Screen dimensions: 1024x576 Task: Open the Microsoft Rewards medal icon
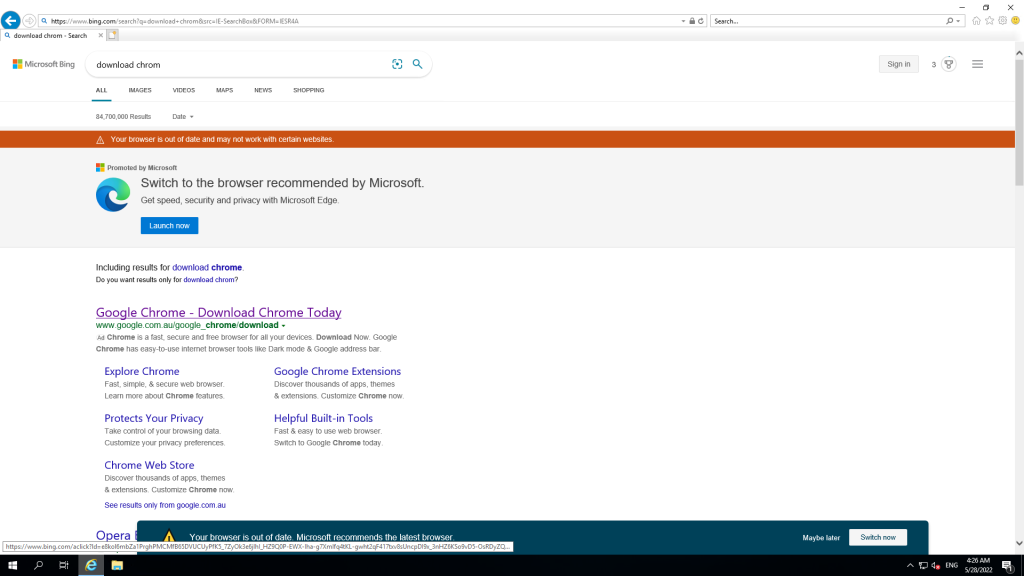click(948, 64)
